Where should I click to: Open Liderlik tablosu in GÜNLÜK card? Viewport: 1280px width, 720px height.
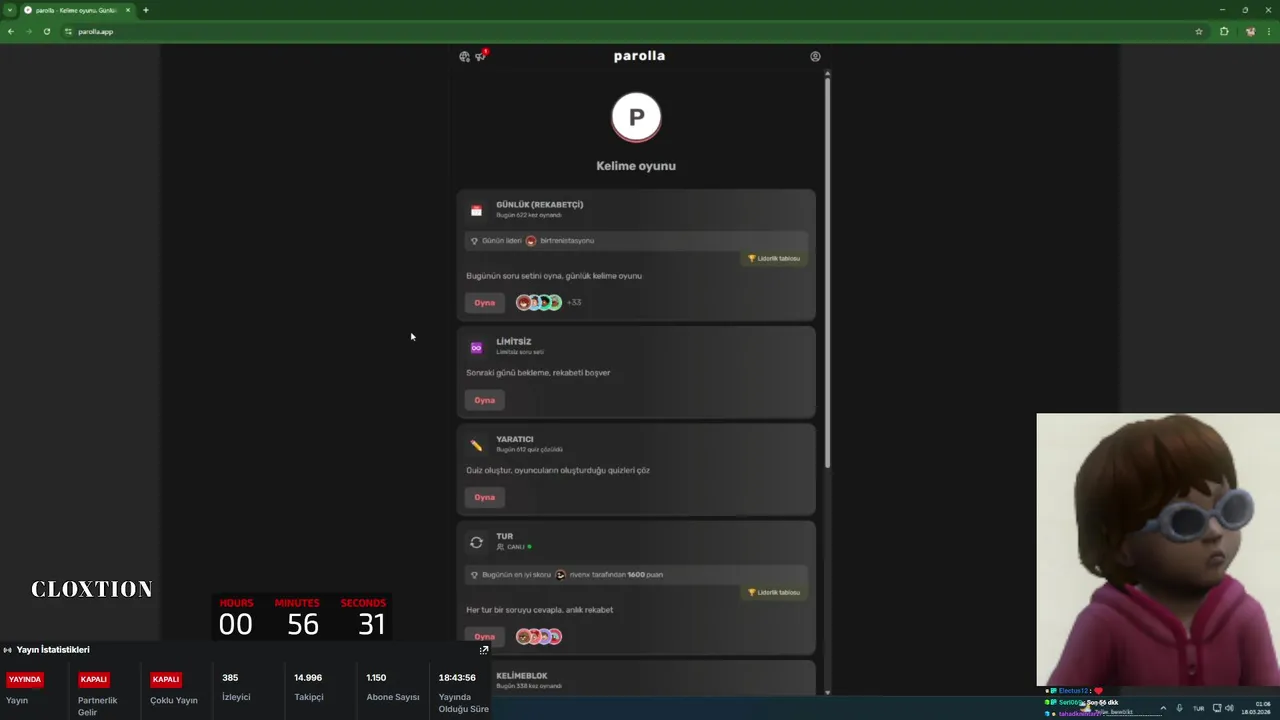click(773, 259)
